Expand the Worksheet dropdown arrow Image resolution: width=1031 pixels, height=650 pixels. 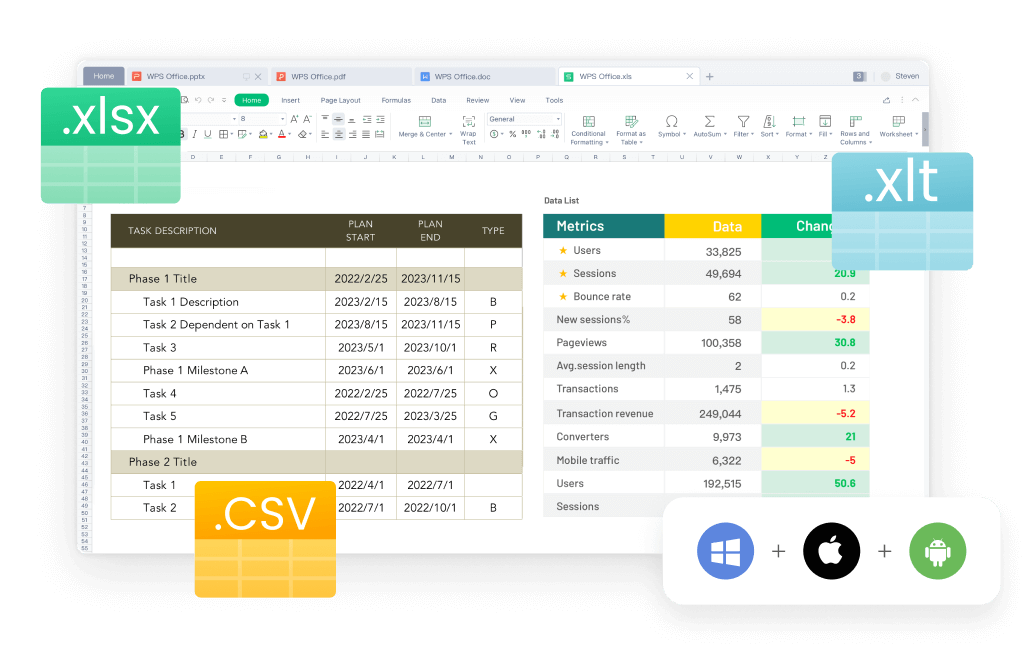pyautogui.click(x=917, y=134)
